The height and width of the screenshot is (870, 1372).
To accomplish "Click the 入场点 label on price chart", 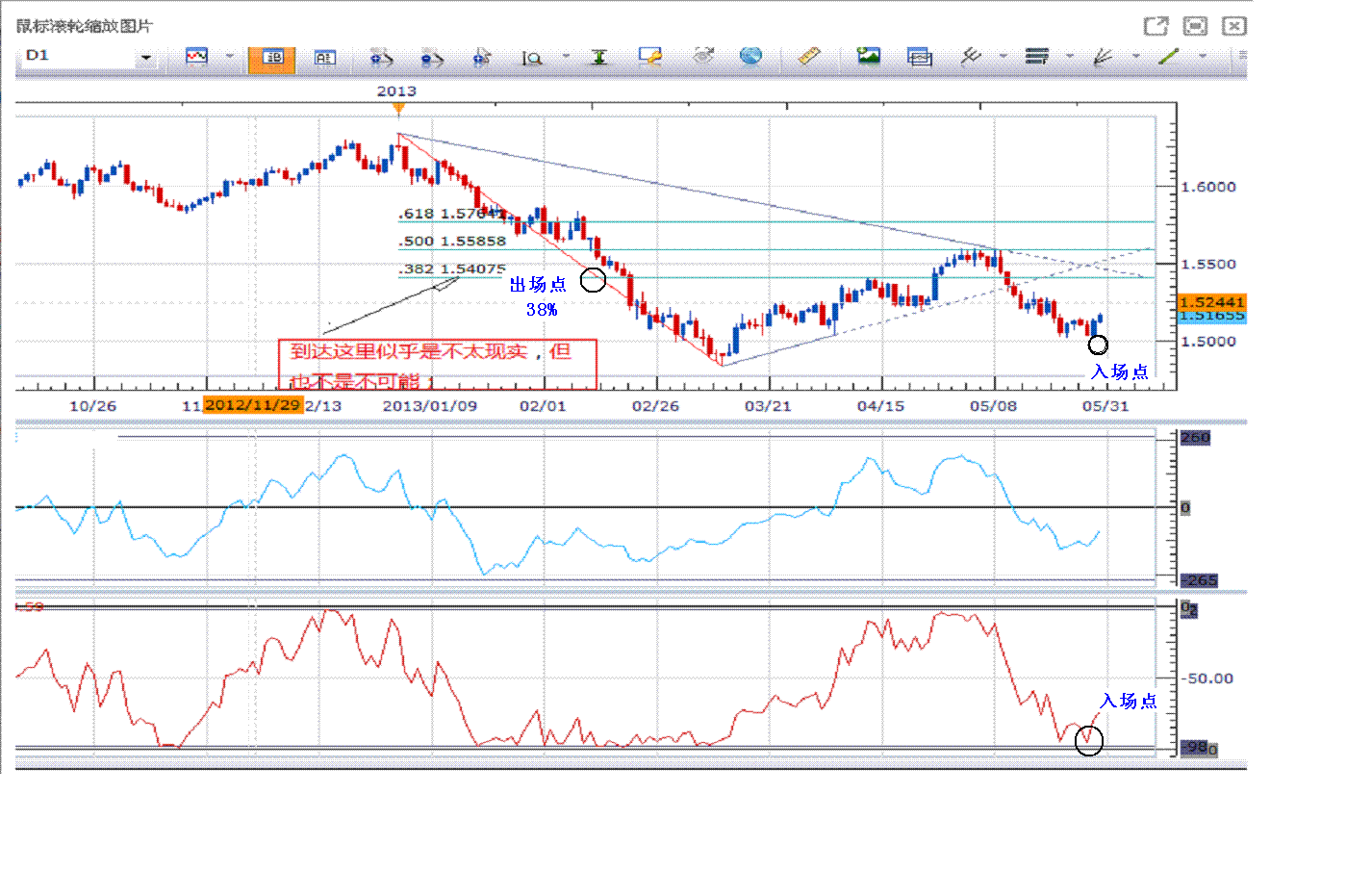I will (x=1120, y=372).
